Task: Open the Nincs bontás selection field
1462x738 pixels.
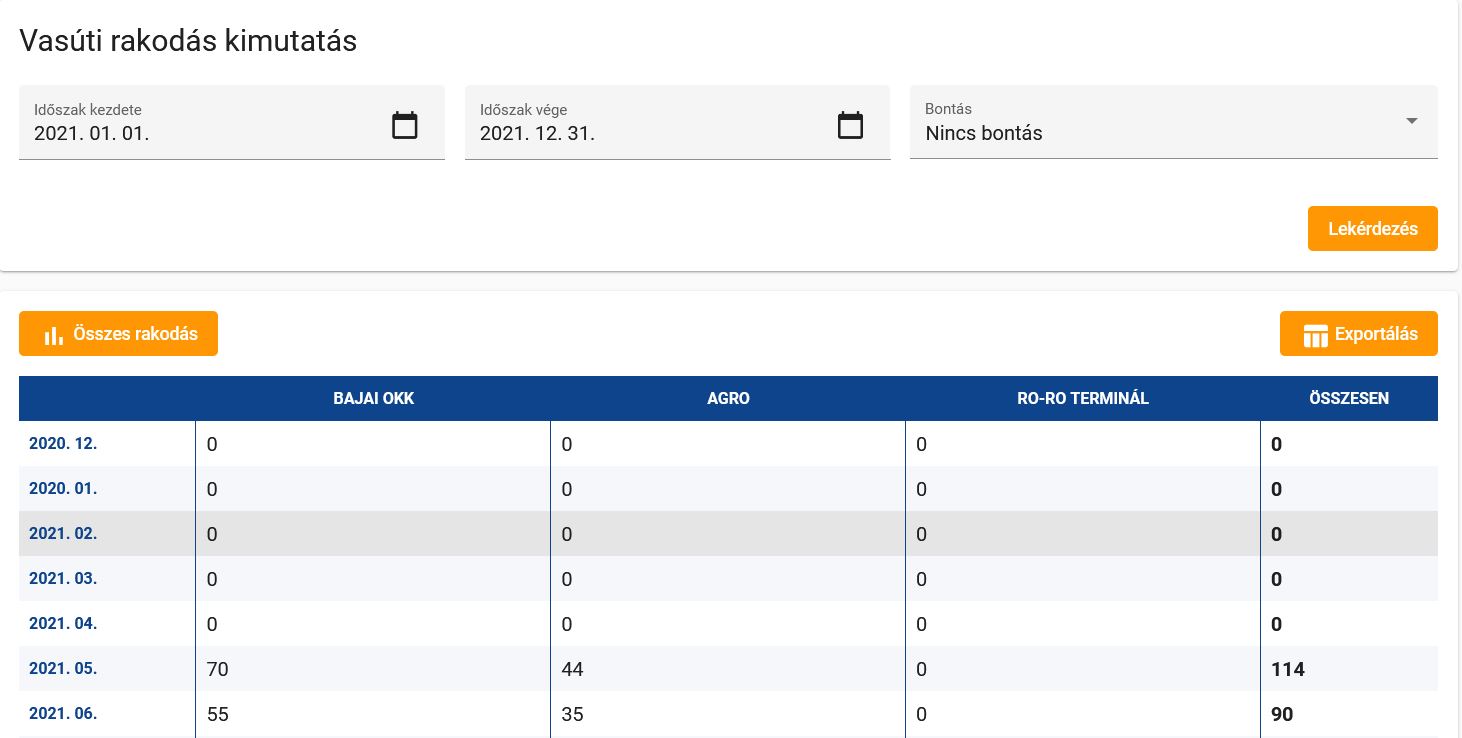Action: 1150,133
